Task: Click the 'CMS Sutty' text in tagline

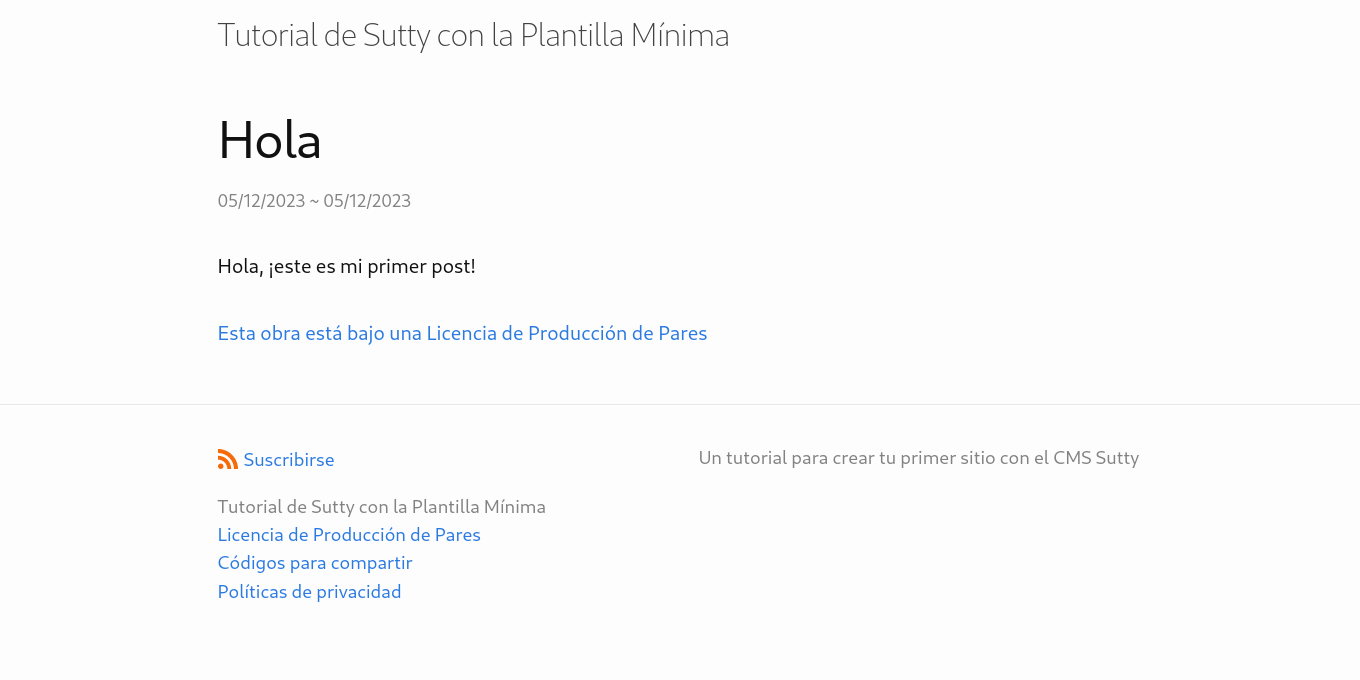Action: pos(1096,458)
